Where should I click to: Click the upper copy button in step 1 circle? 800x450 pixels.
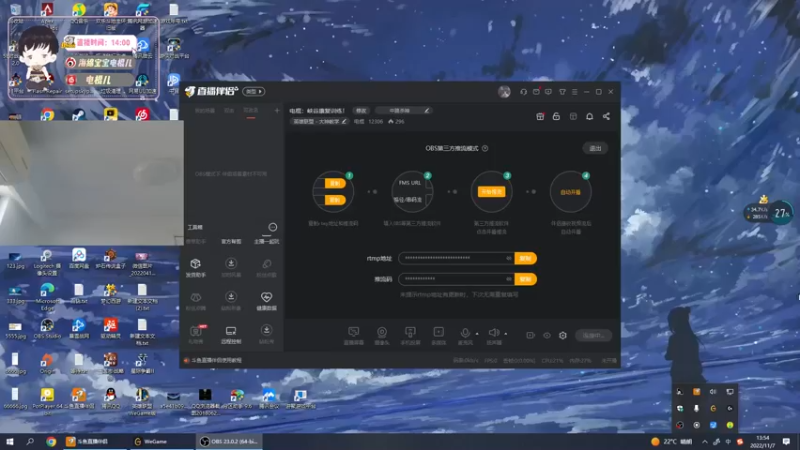point(335,183)
